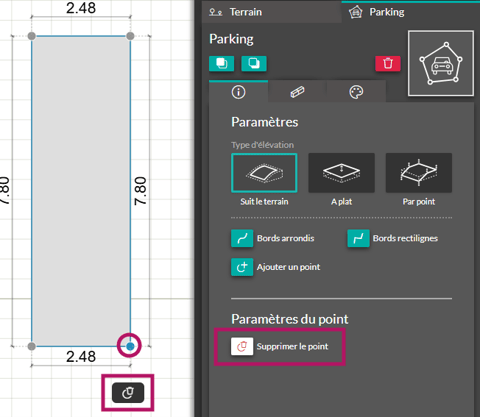
Task: Click the bottom 2.48 dimension label
Action: pyautogui.click(x=81, y=357)
